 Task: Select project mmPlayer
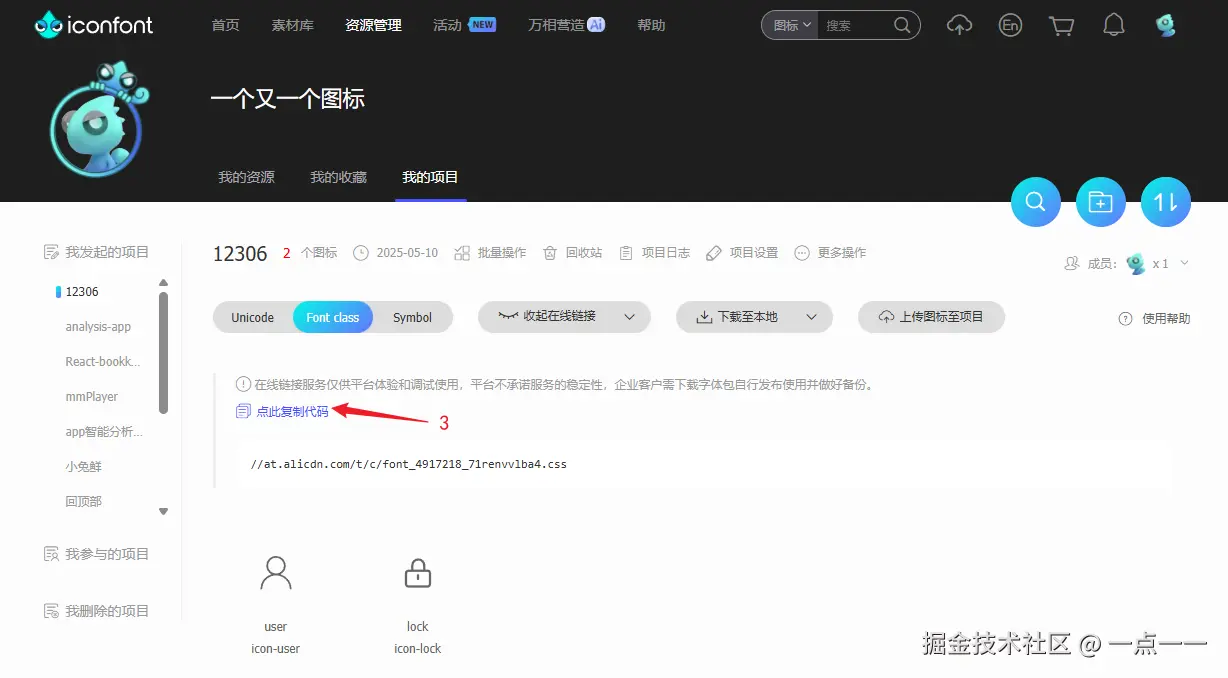pos(92,397)
